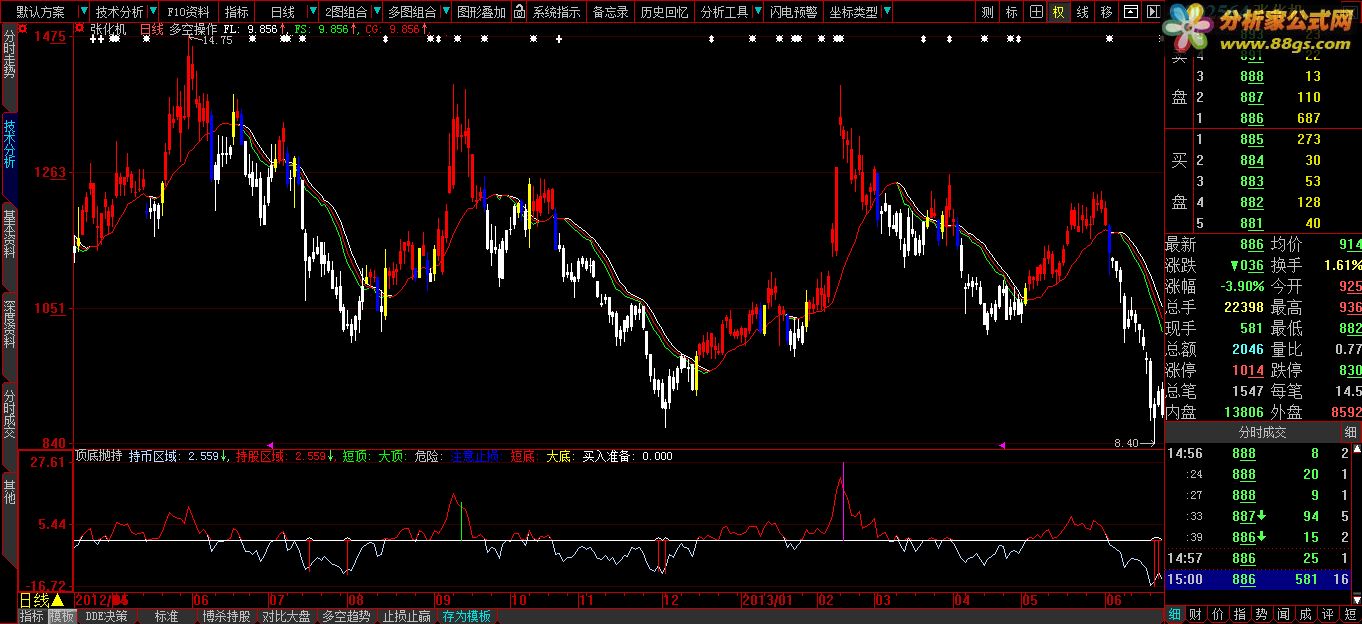Select the 模板 bottom tab

coord(61,616)
